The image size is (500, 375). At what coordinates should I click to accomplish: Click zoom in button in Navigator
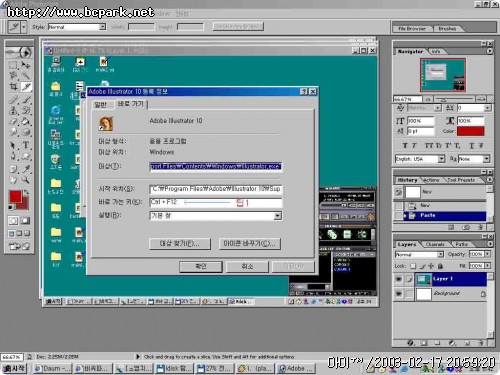coord(481,99)
